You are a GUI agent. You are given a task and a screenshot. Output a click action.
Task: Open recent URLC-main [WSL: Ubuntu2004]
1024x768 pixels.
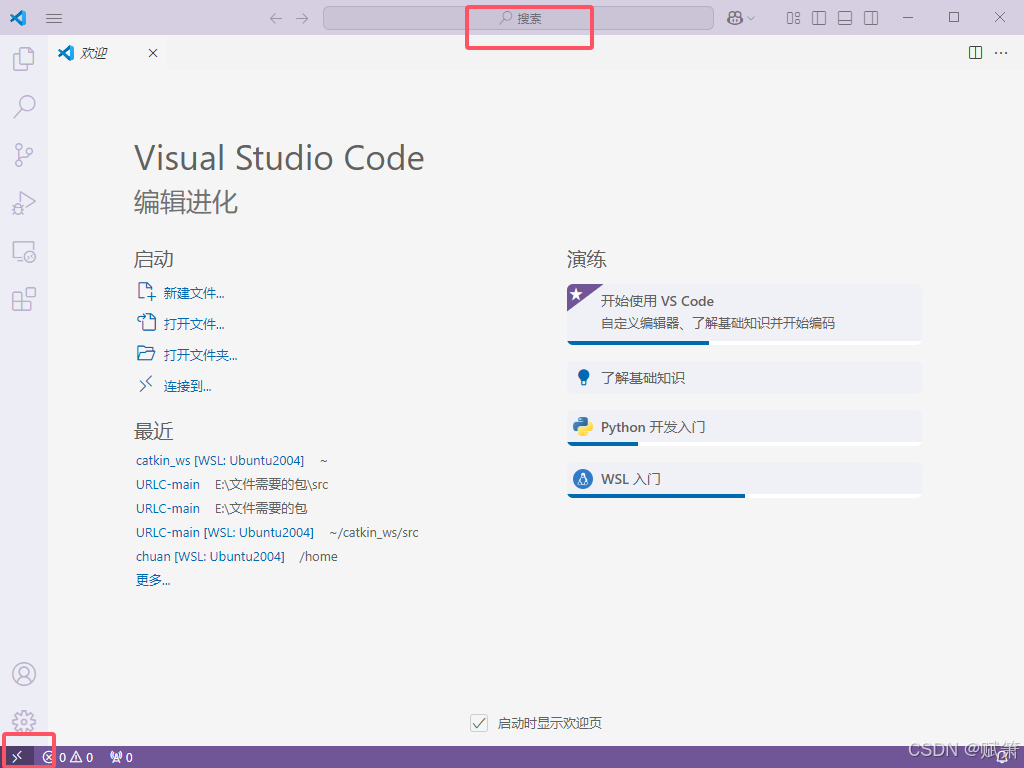(x=225, y=532)
